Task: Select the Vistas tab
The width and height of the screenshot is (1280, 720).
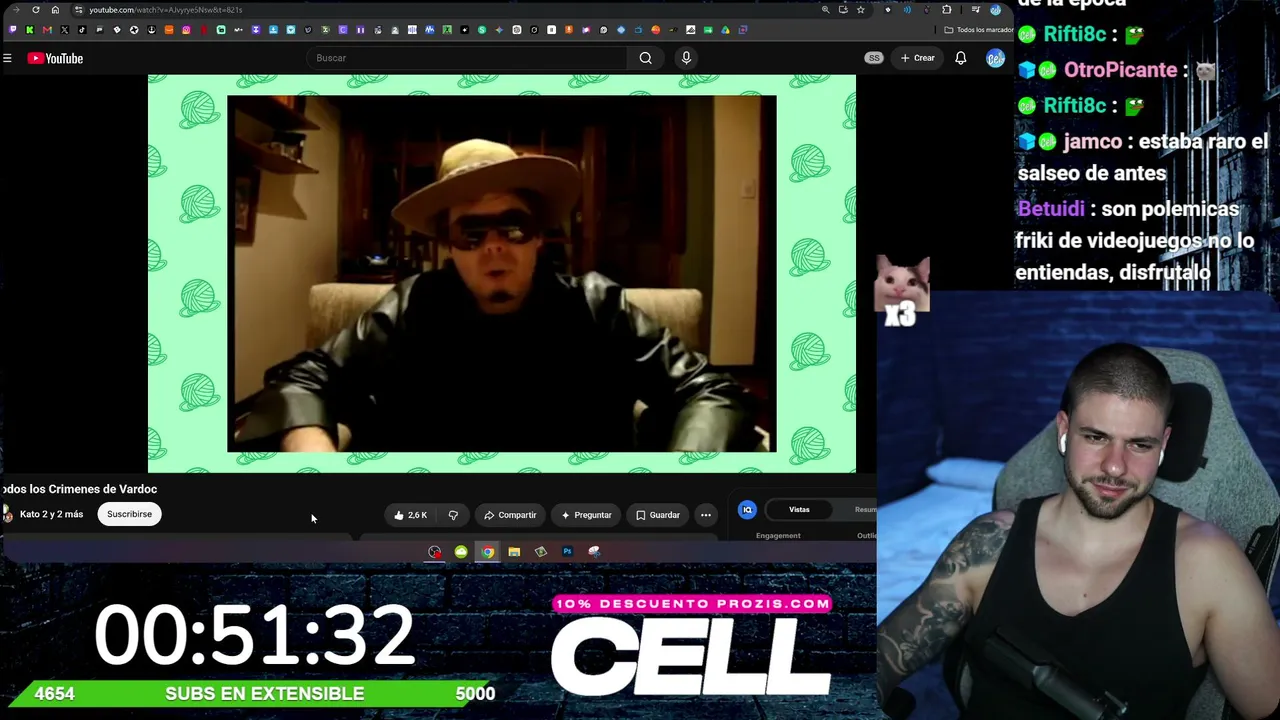Action: [x=799, y=510]
